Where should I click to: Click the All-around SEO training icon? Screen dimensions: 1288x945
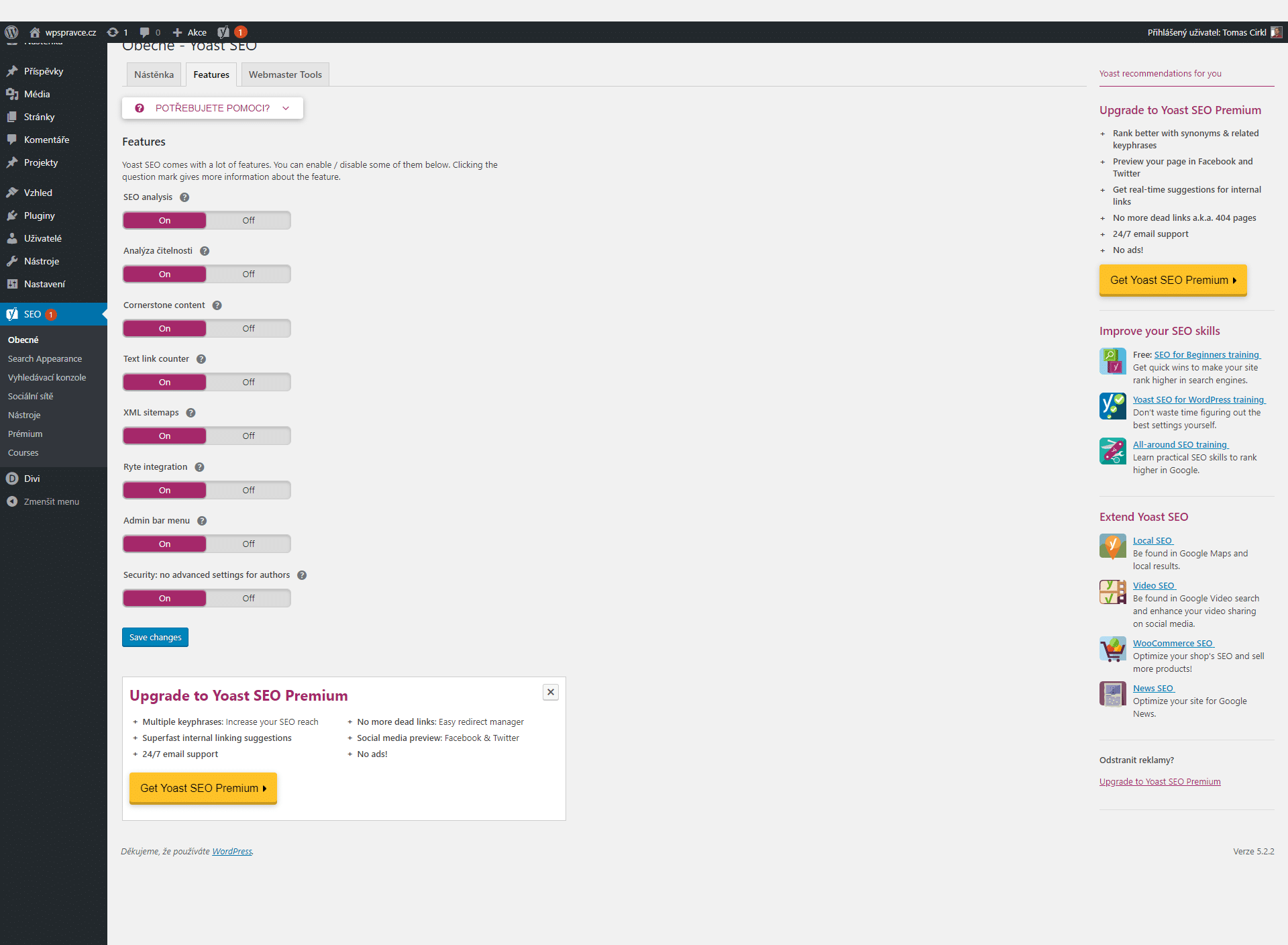(x=1113, y=451)
